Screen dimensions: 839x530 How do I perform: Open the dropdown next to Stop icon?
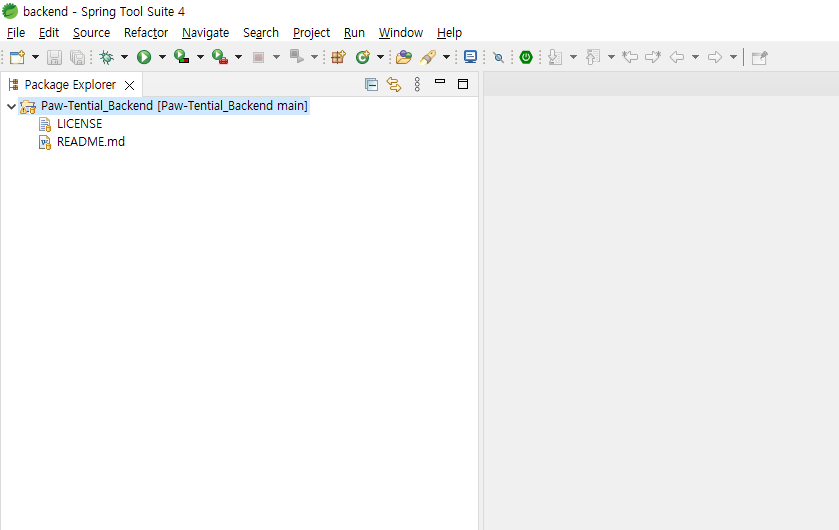(x=276, y=57)
